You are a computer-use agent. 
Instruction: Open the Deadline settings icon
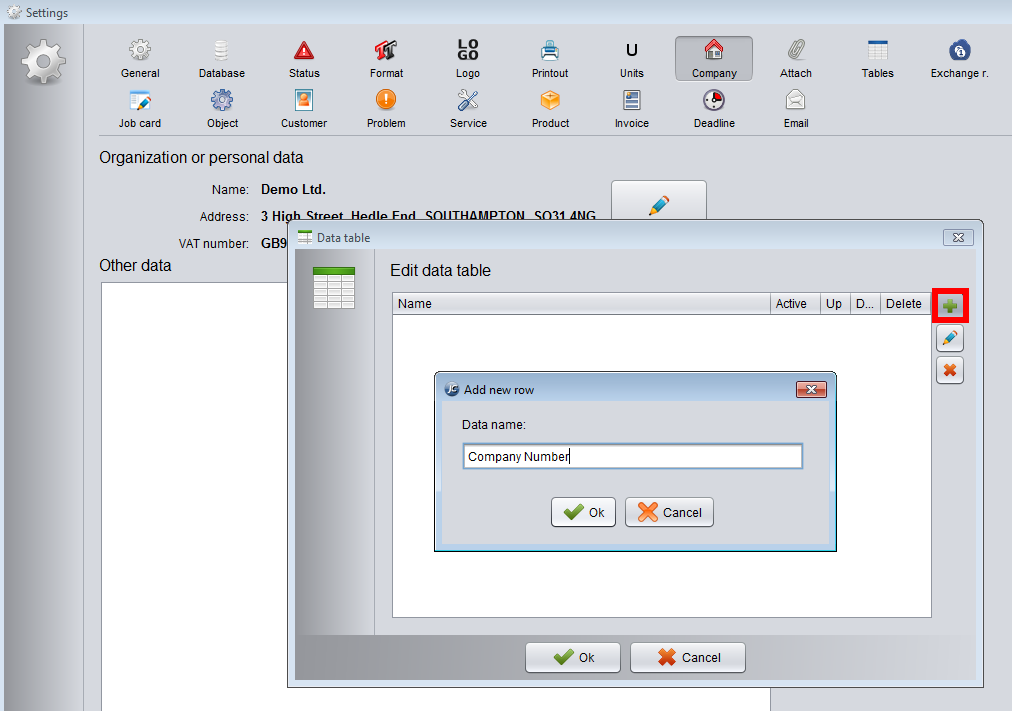click(713, 108)
